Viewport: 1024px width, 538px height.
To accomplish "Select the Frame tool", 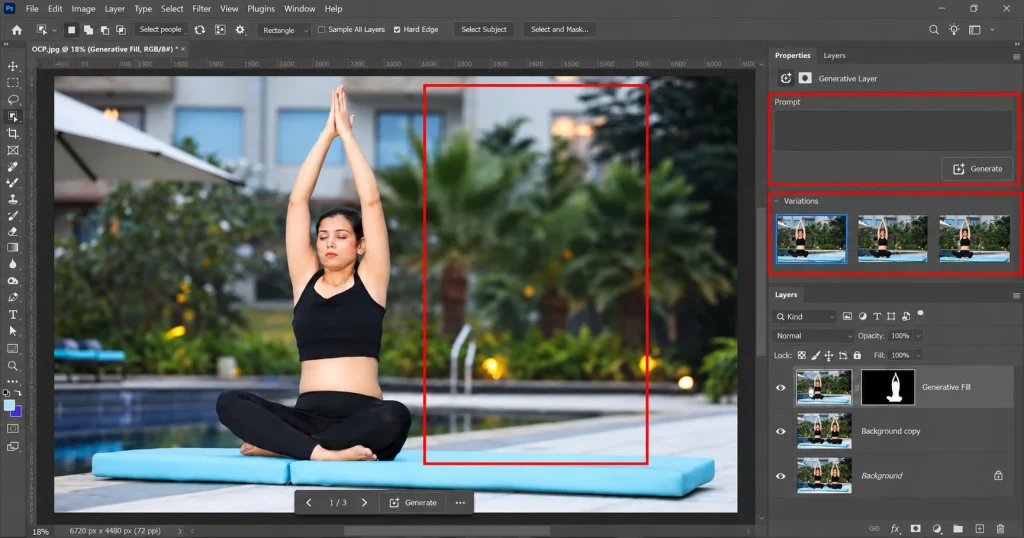I will (x=13, y=150).
